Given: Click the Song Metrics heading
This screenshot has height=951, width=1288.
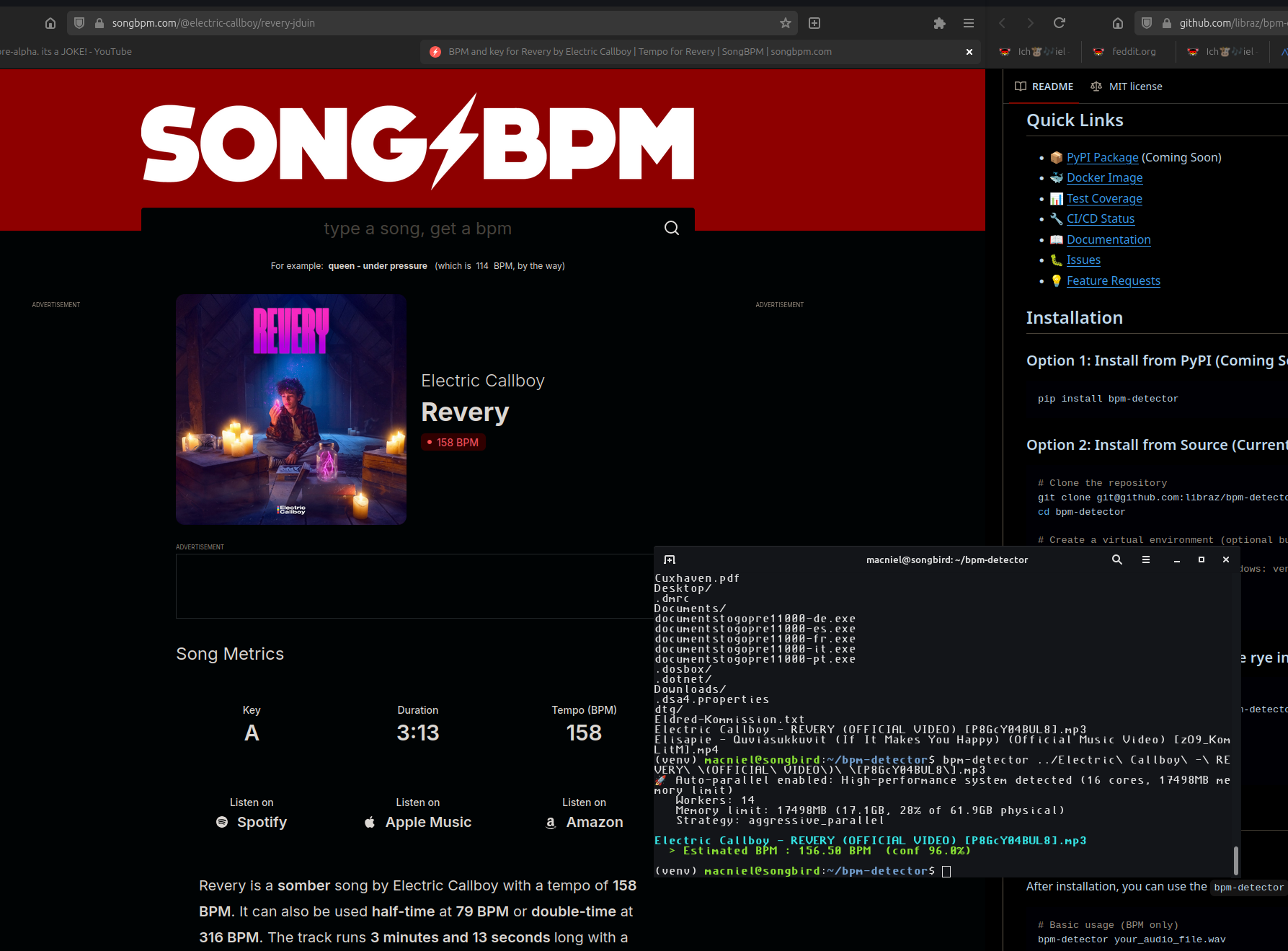Looking at the screenshot, I should coord(230,654).
